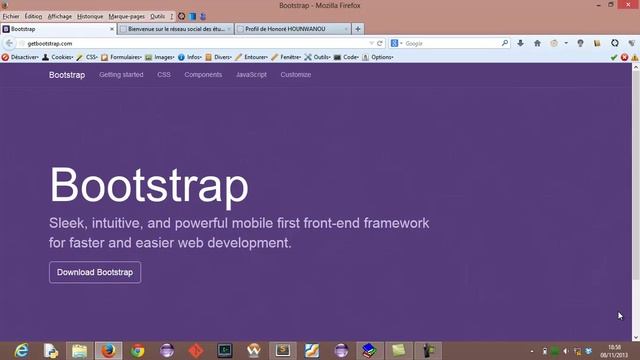
Task: Open the Désactiver developer toolbar menu
Action: (x=20, y=57)
